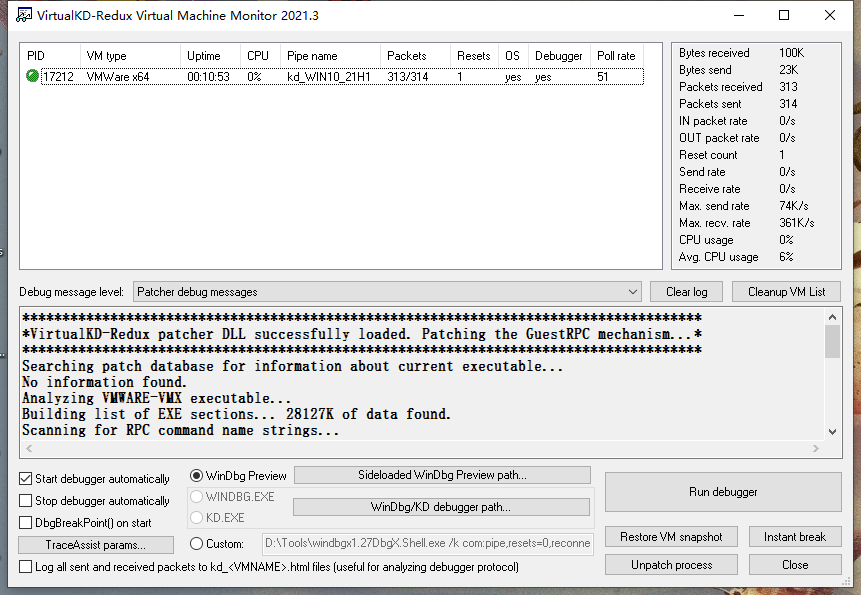Click Restore VM snapshot button
This screenshot has width=861, height=595.
point(671,537)
